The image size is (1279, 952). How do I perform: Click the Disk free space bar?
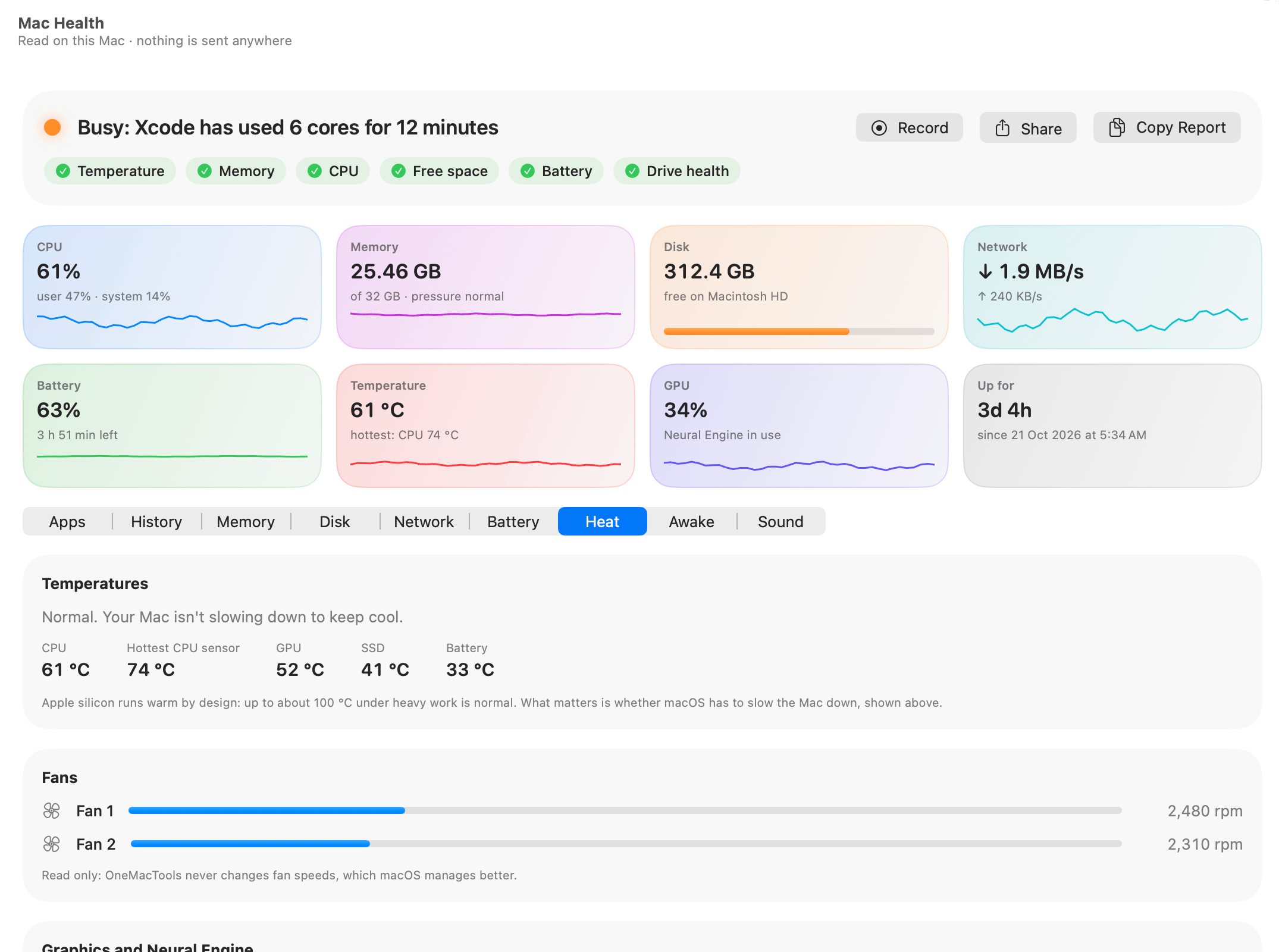[x=799, y=331]
